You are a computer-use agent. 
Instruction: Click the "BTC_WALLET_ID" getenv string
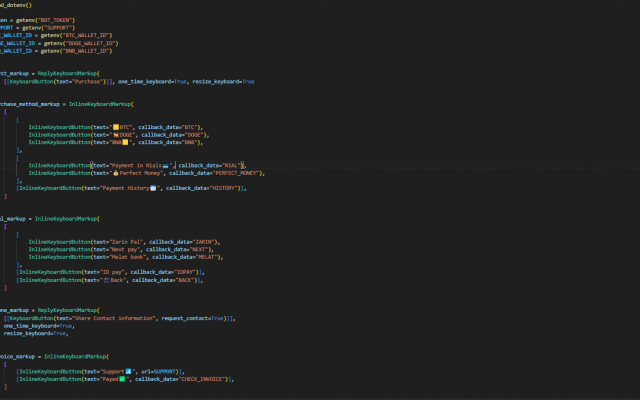(x=86, y=36)
